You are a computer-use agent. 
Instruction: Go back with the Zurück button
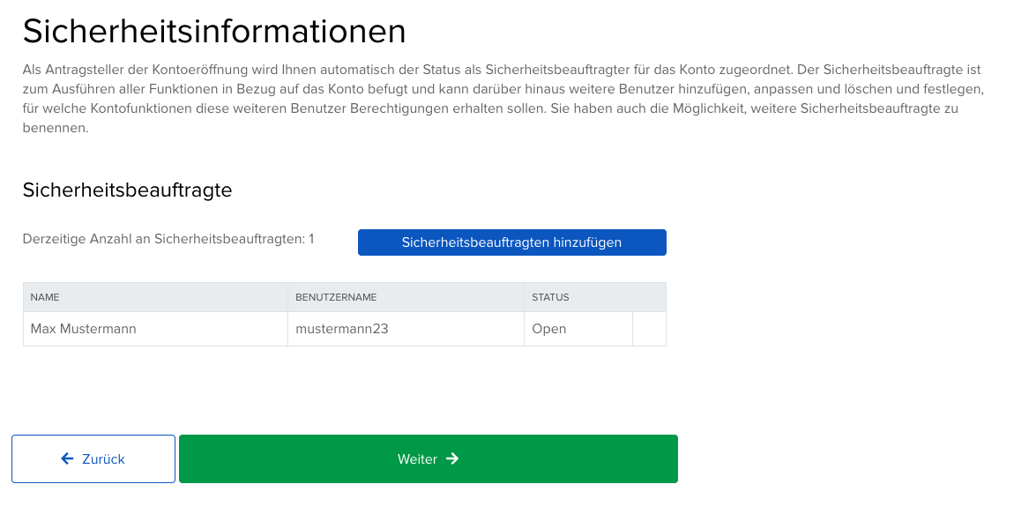(93, 459)
